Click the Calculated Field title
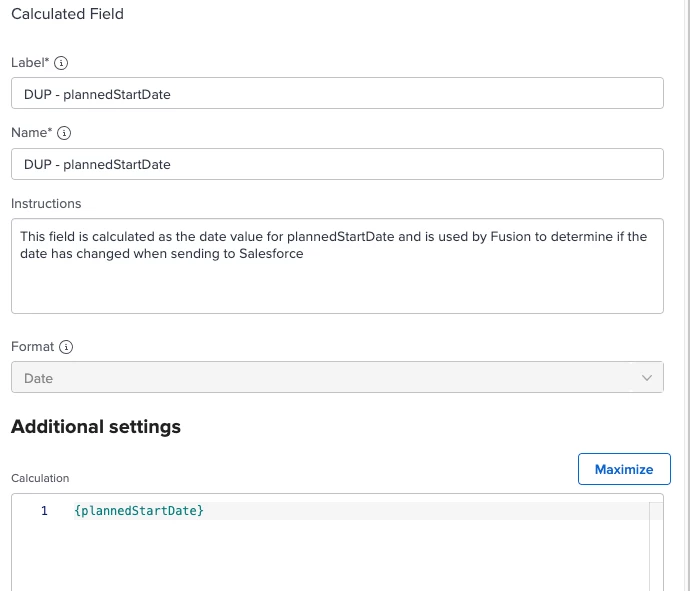 click(x=67, y=15)
